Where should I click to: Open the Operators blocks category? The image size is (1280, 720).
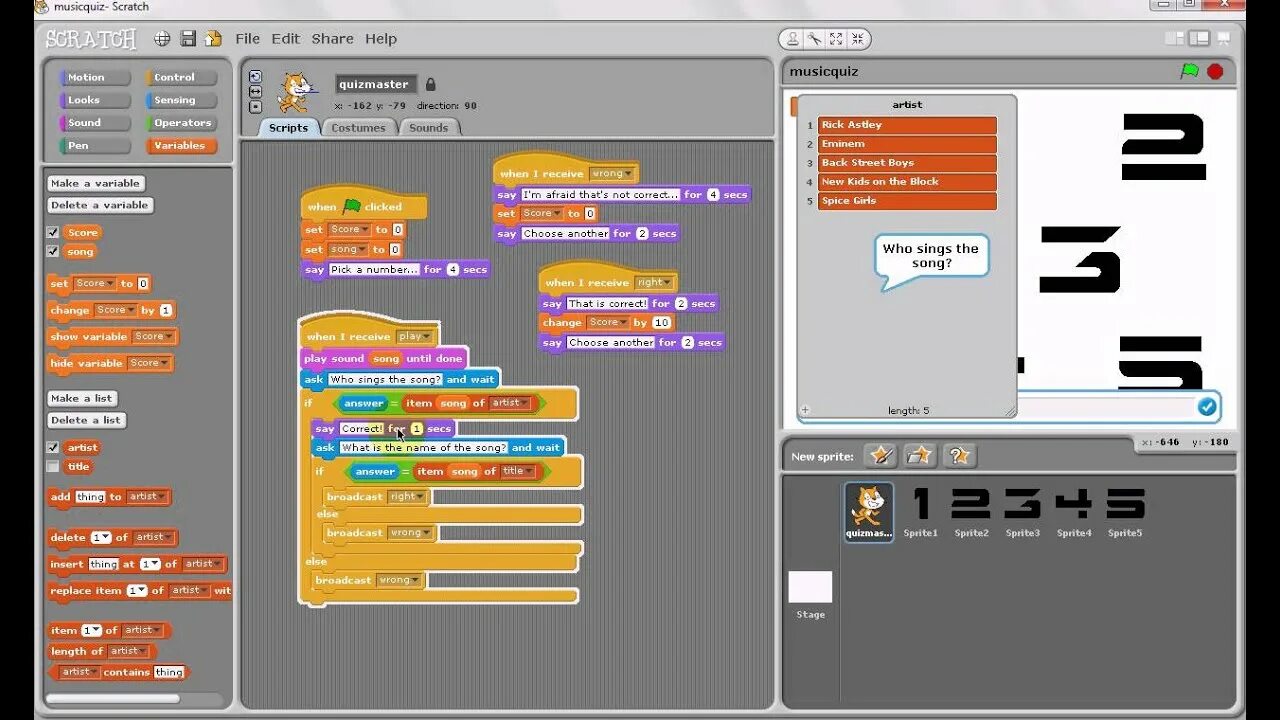coord(181,123)
